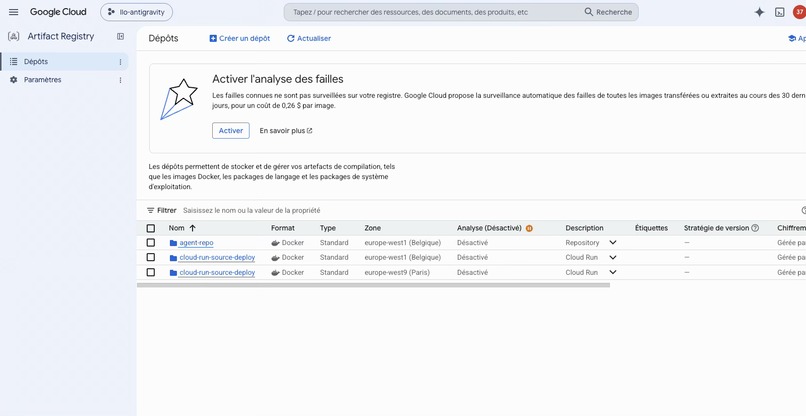Check the cloud-run-source-deploy Paris row checkbox
The width and height of the screenshot is (806, 416).
(151, 272)
